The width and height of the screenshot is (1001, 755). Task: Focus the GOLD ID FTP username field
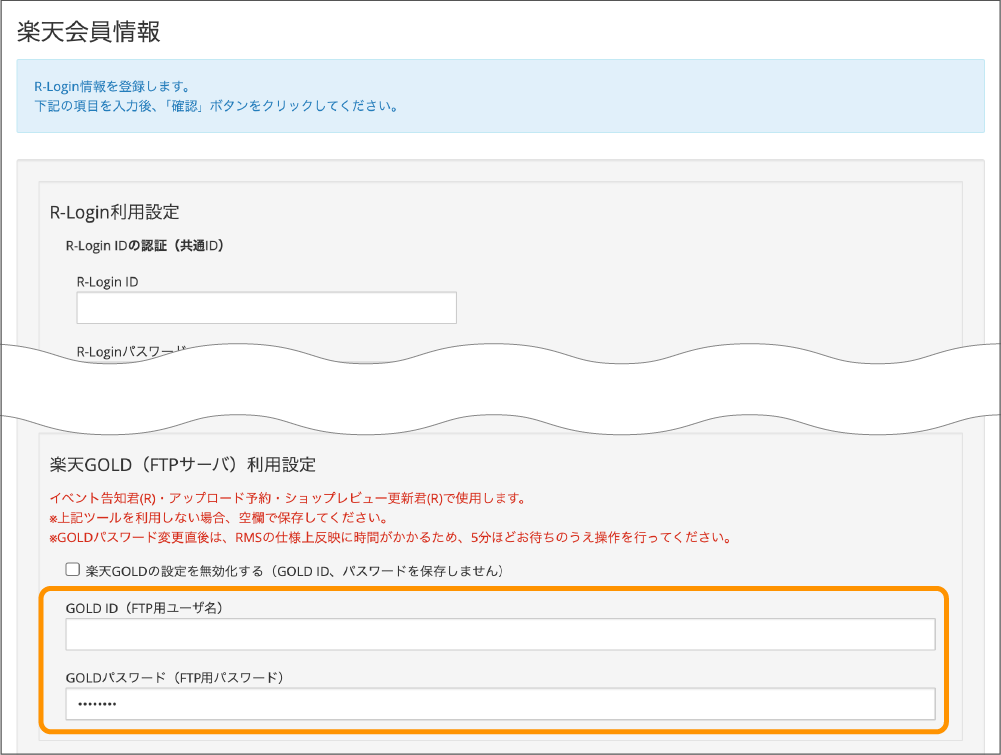point(500,635)
